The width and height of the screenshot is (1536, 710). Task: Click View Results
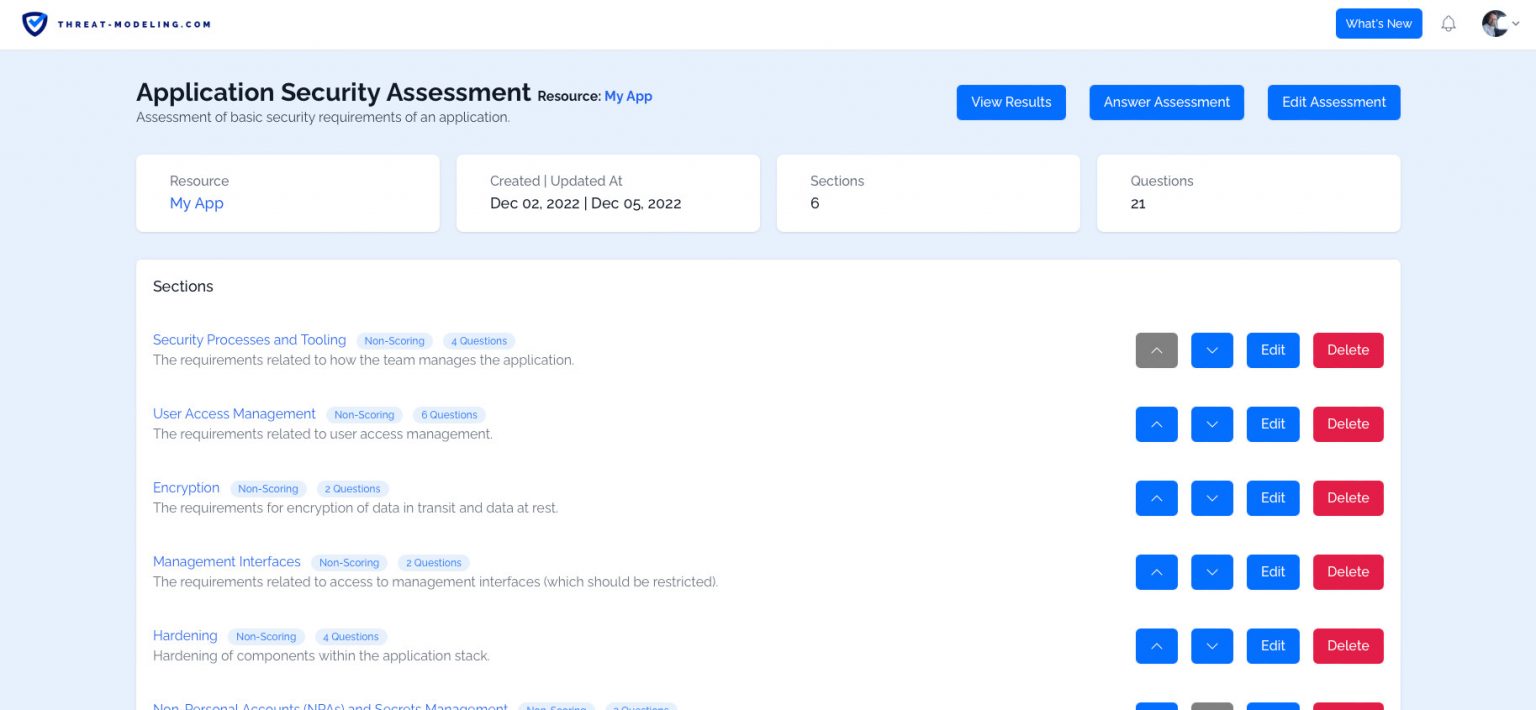point(1011,102)
